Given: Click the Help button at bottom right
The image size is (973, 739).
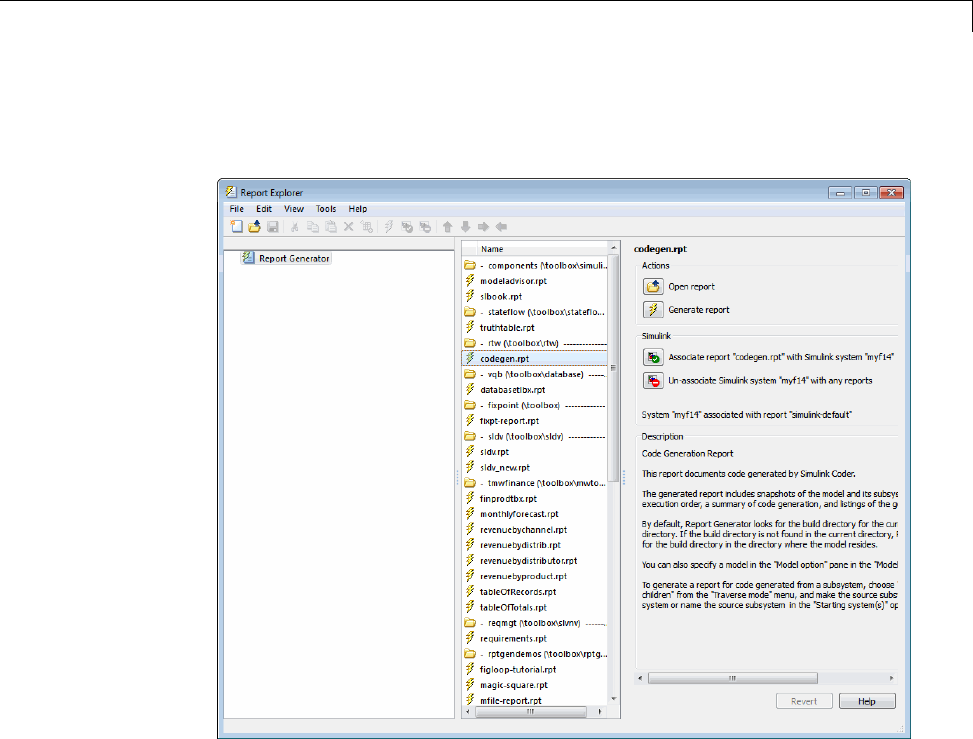Looking at the screenshot, I should pos(867,701).
